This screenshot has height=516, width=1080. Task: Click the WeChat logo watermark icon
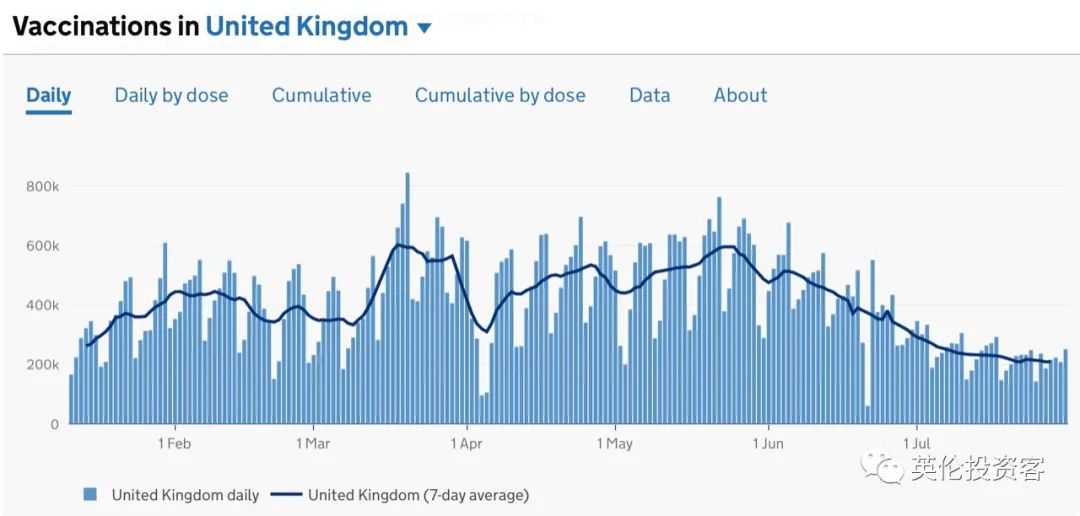(884, 465)
